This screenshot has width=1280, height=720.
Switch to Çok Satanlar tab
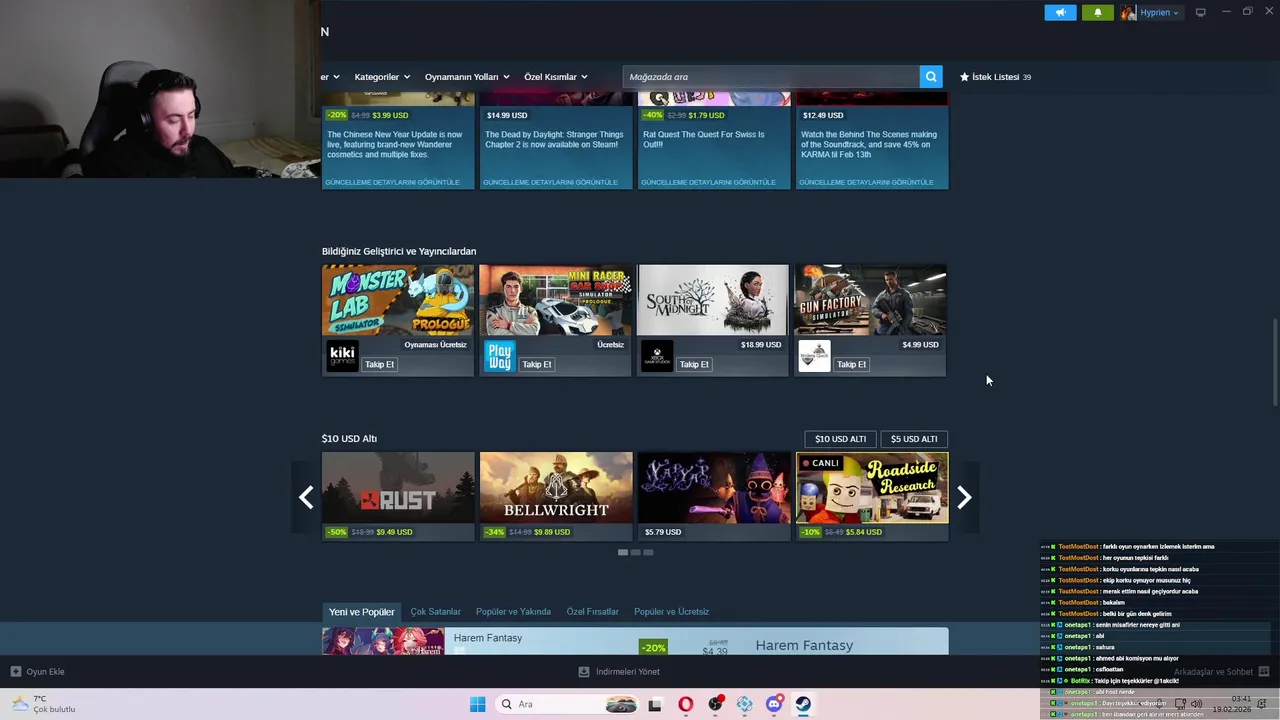436,612
